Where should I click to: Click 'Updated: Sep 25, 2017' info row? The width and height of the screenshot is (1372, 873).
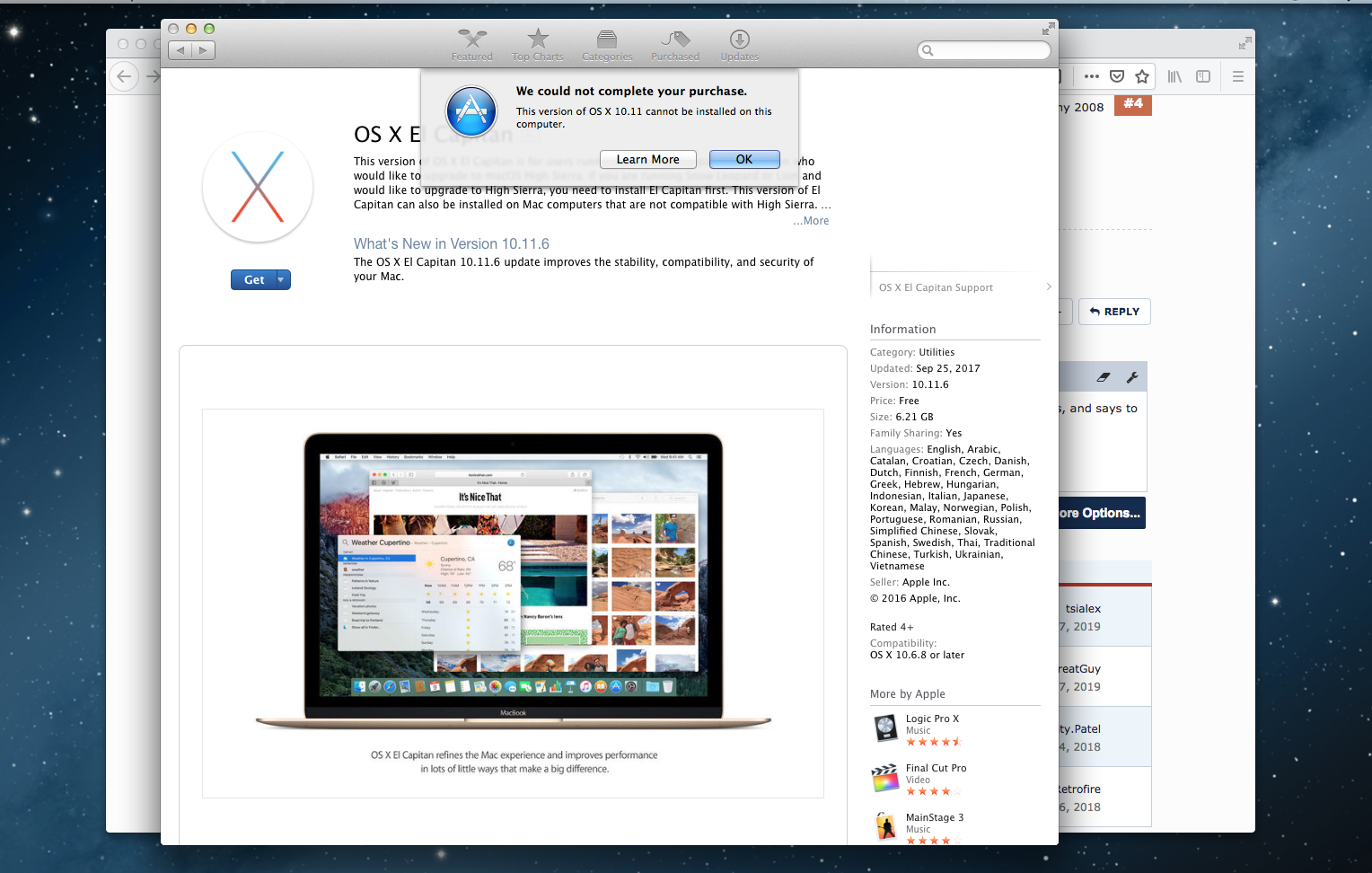[925, 368]
